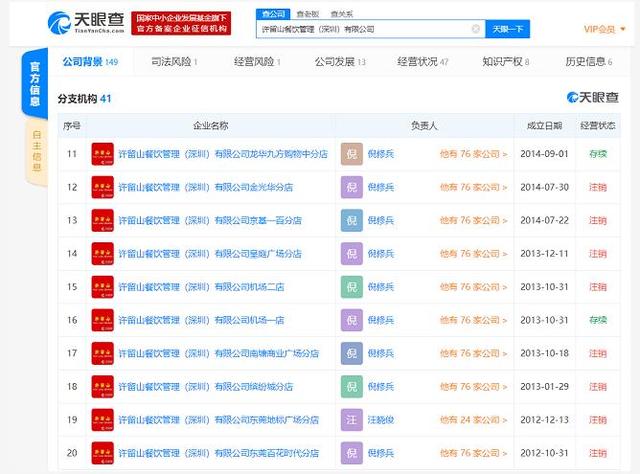Select the 官方信息 side tab

35,83
